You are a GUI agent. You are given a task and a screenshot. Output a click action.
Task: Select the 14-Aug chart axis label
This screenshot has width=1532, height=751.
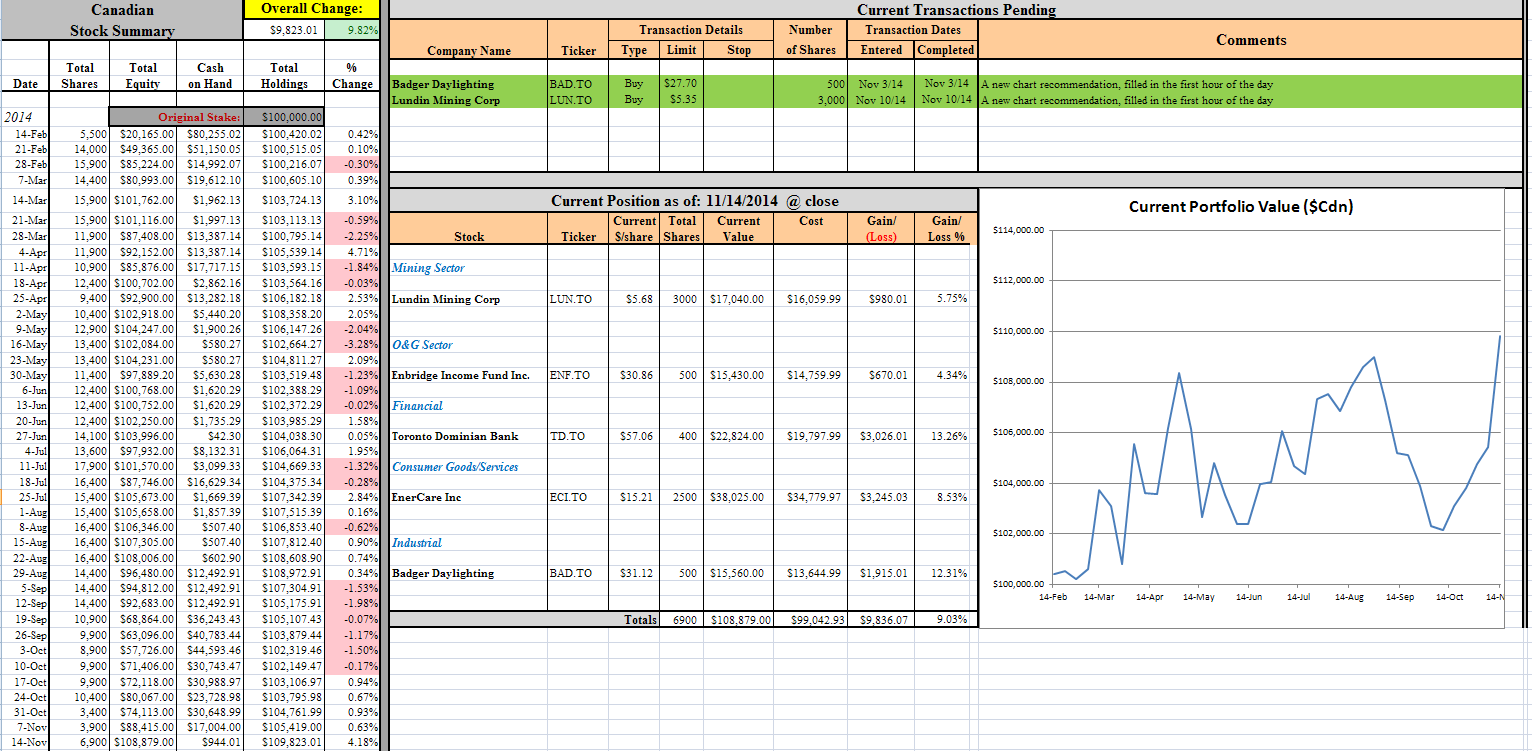coord(1349,597)
